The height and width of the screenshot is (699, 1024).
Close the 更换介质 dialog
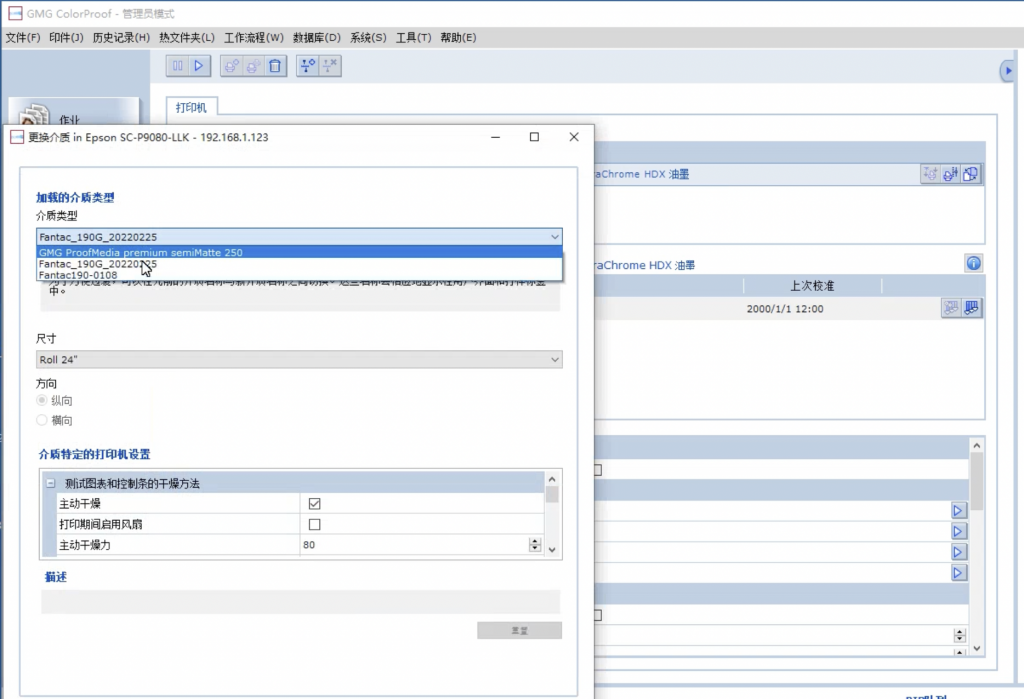click(x=573, y=137)
